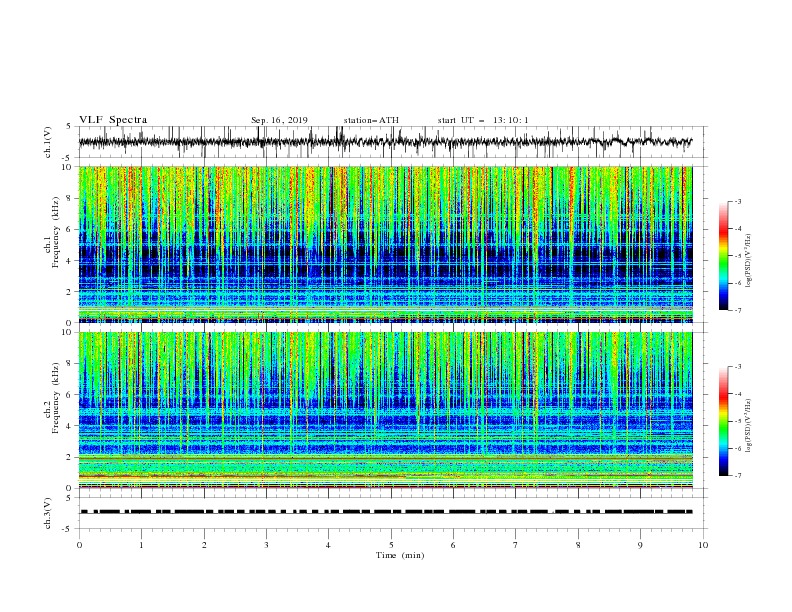Click time axis tick label "9"
The image size is (792, 612).
[640, 545]
